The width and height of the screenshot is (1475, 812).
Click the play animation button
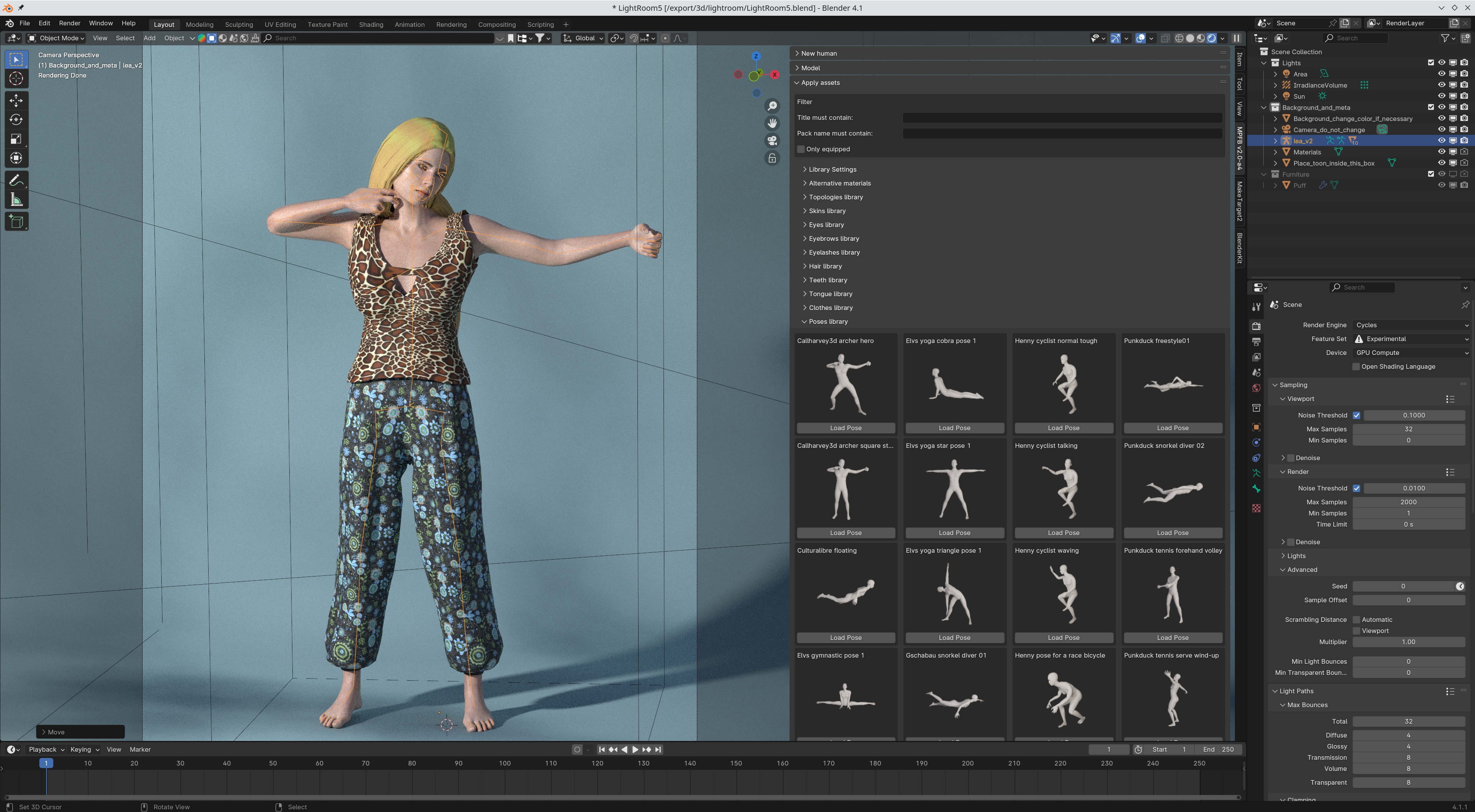click(635, 750)
